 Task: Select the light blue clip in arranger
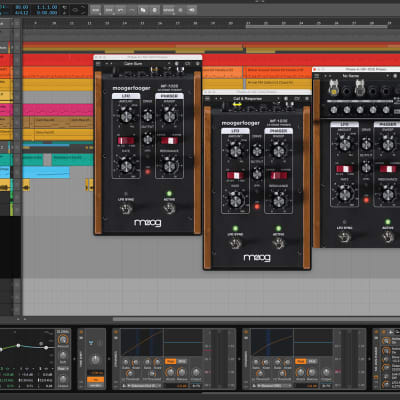46,173
